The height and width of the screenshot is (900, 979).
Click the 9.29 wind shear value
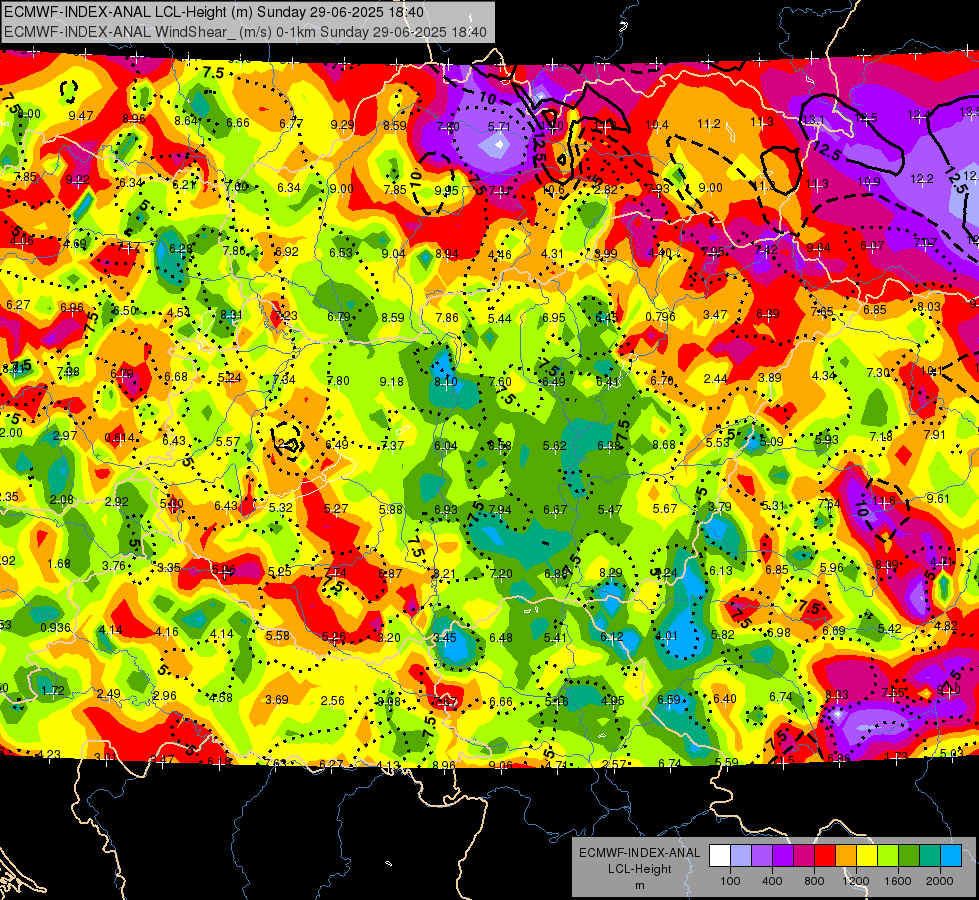[x=342, y=125]
